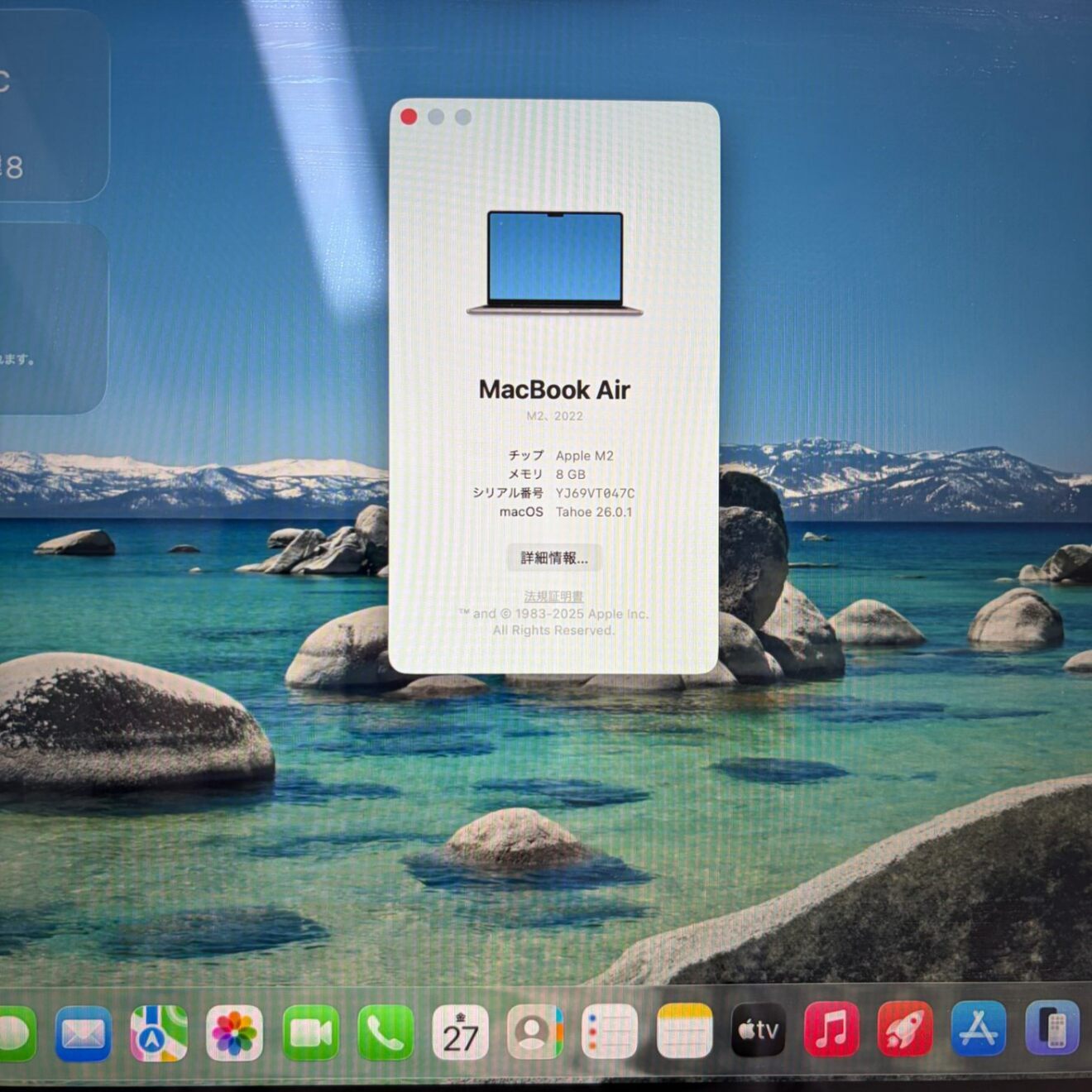1092x1092 pixels.
Task: Open the App Store from the Dock
Action: 979,1028
